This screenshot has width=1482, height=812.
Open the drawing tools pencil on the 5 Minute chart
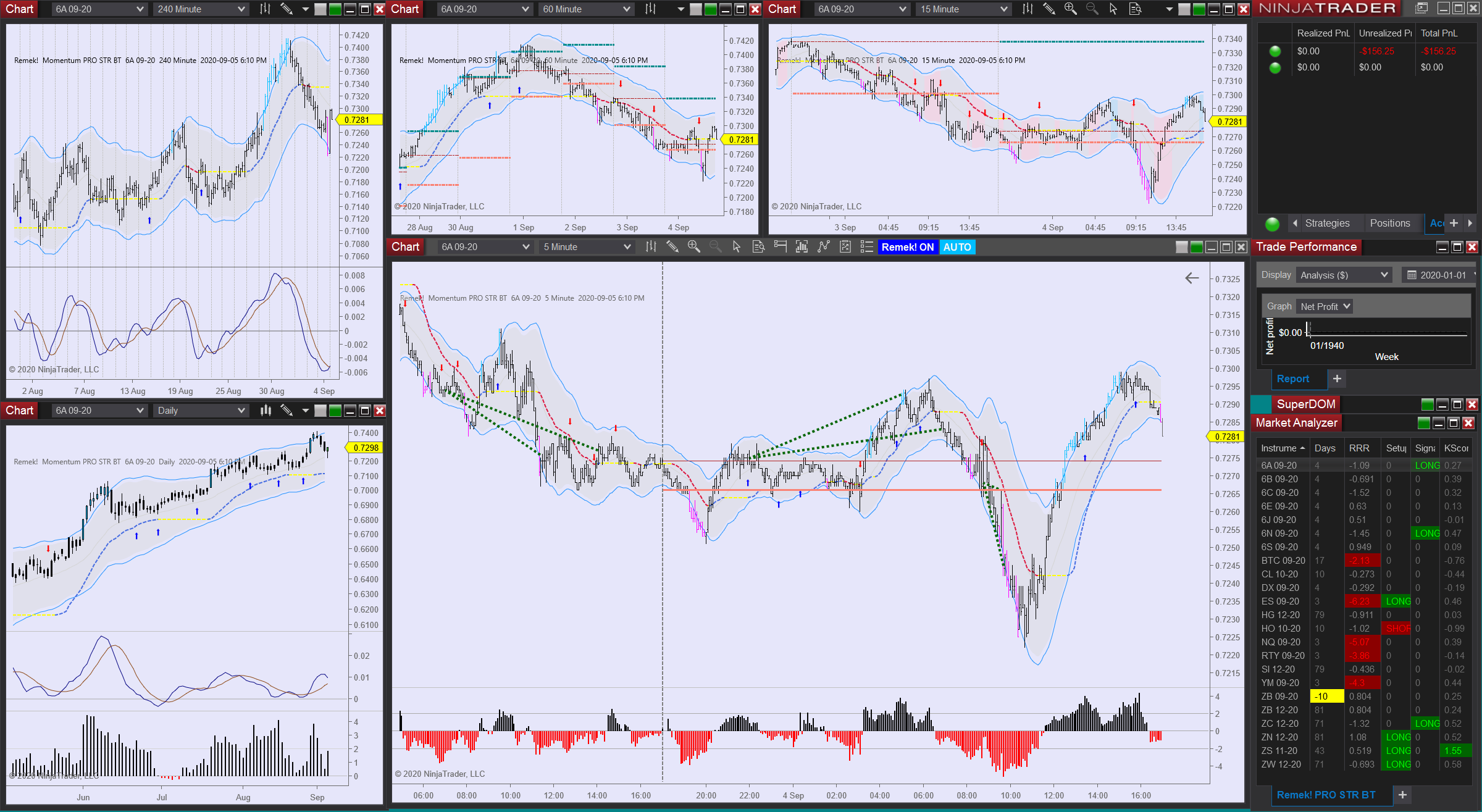point(672,247)
